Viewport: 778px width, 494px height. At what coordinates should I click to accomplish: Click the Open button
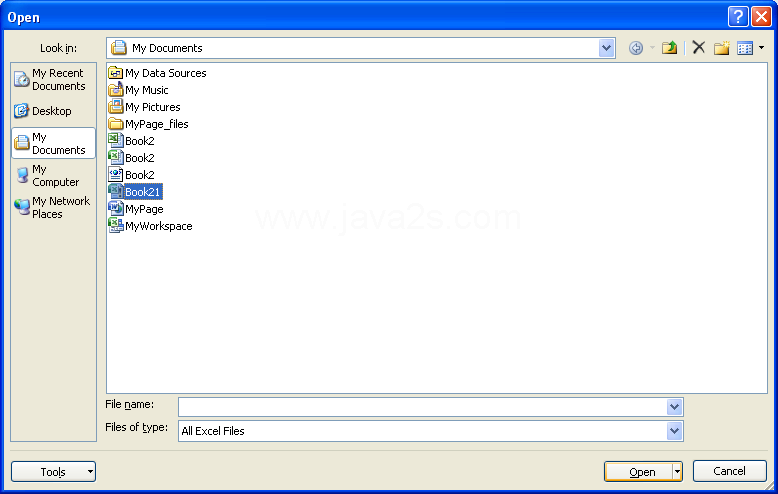point(639,472)
